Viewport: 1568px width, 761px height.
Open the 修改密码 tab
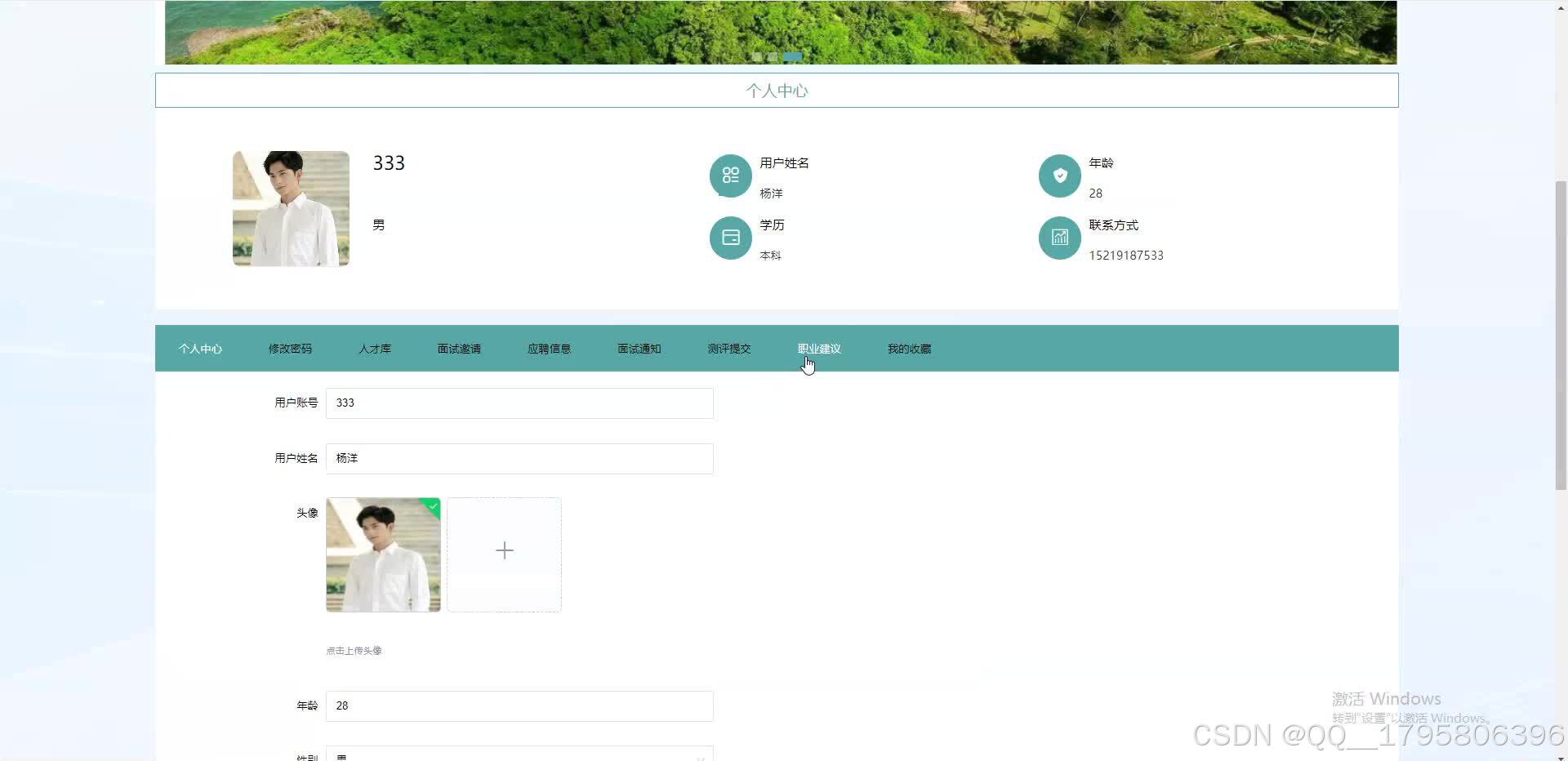pos(290,349)
